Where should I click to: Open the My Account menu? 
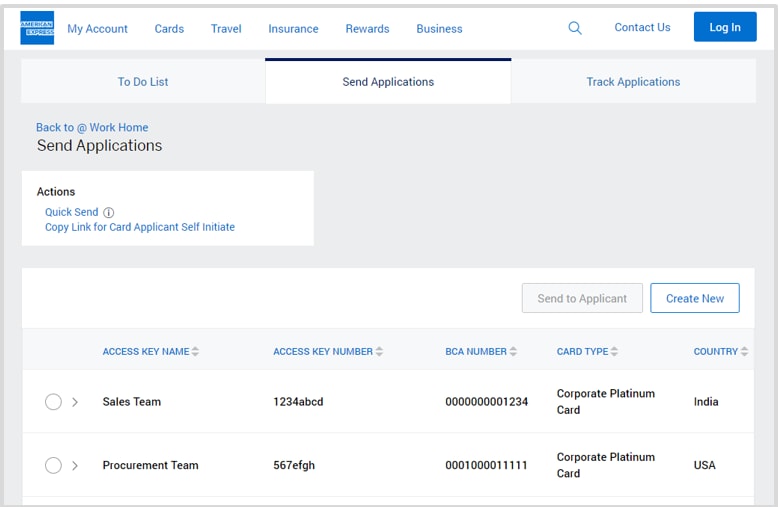pyautogui.click(x=97, y=29)
